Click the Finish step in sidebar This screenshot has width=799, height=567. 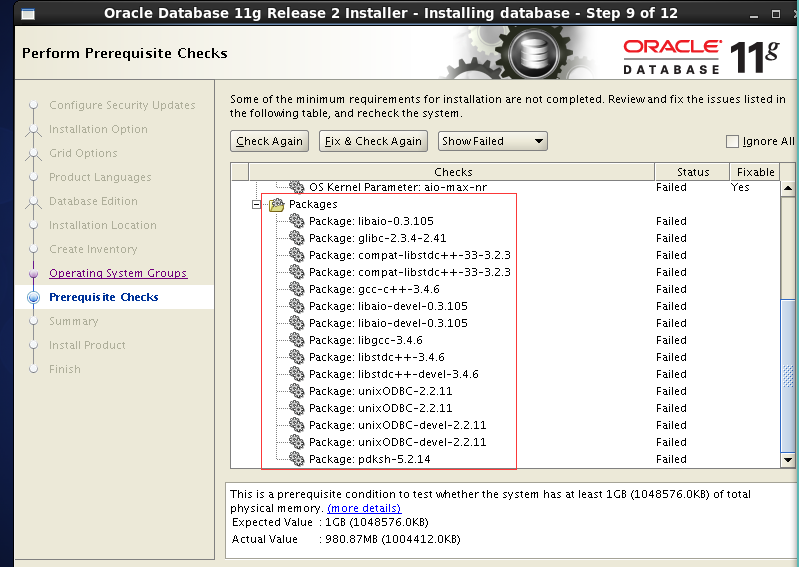click(x=65, y=369)
